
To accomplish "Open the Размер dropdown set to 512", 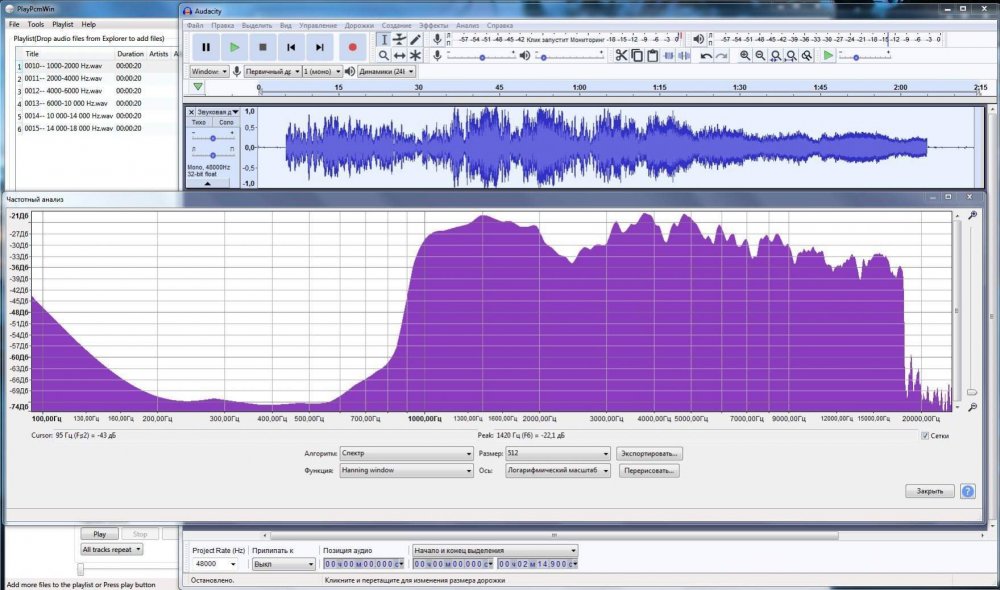I will (x=558, y=453).
